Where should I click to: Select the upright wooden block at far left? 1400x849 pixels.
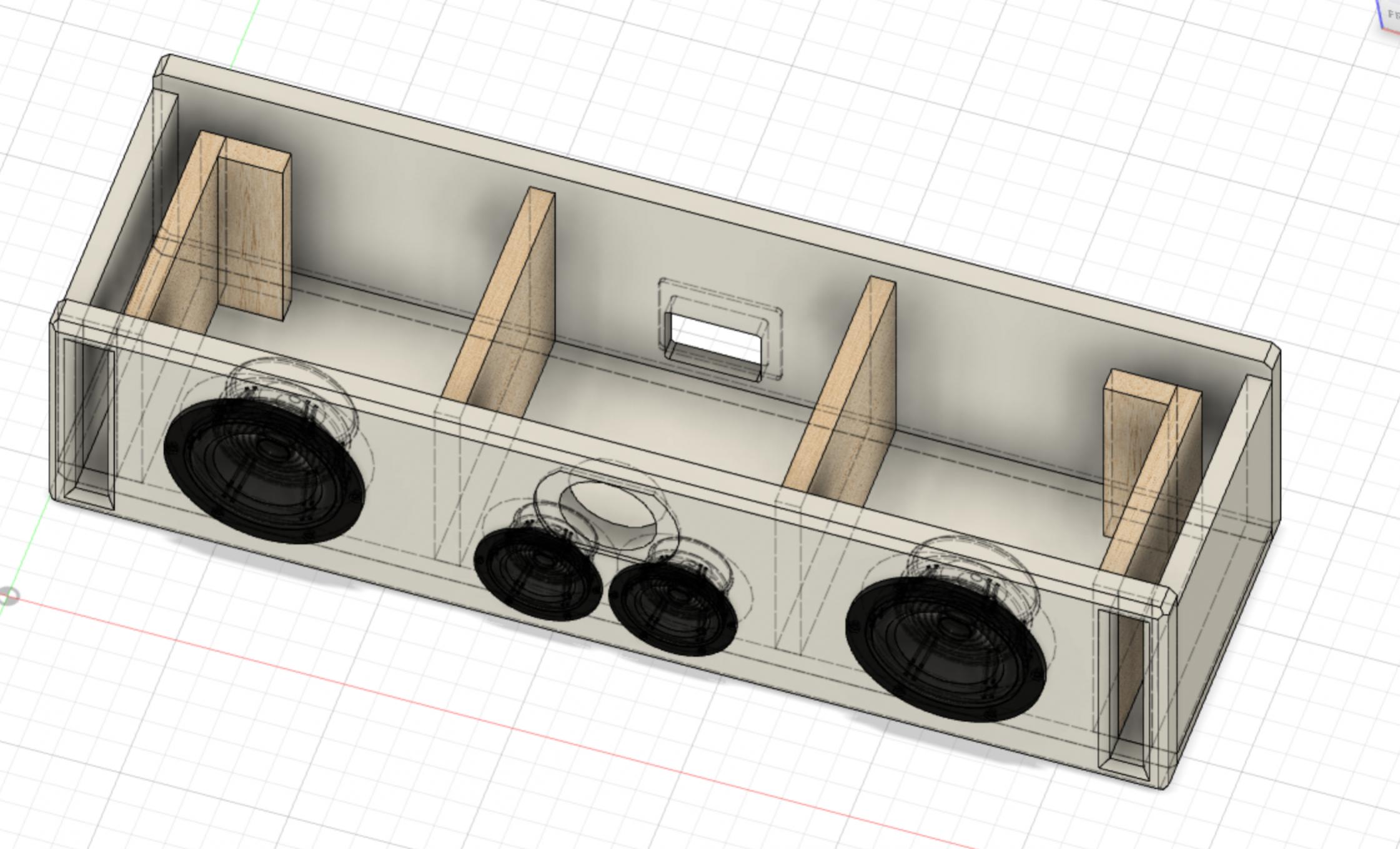click(x=254, y=228)
